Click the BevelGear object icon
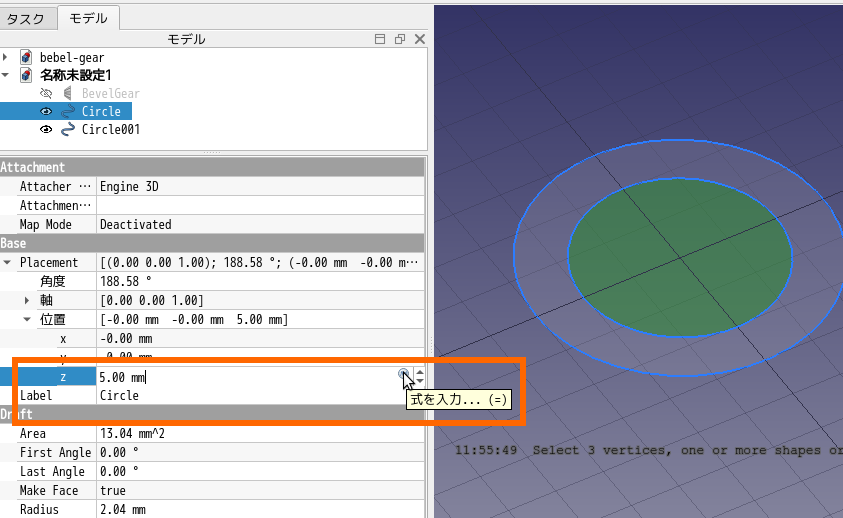The image size is (843, 518). pos(68,94)
